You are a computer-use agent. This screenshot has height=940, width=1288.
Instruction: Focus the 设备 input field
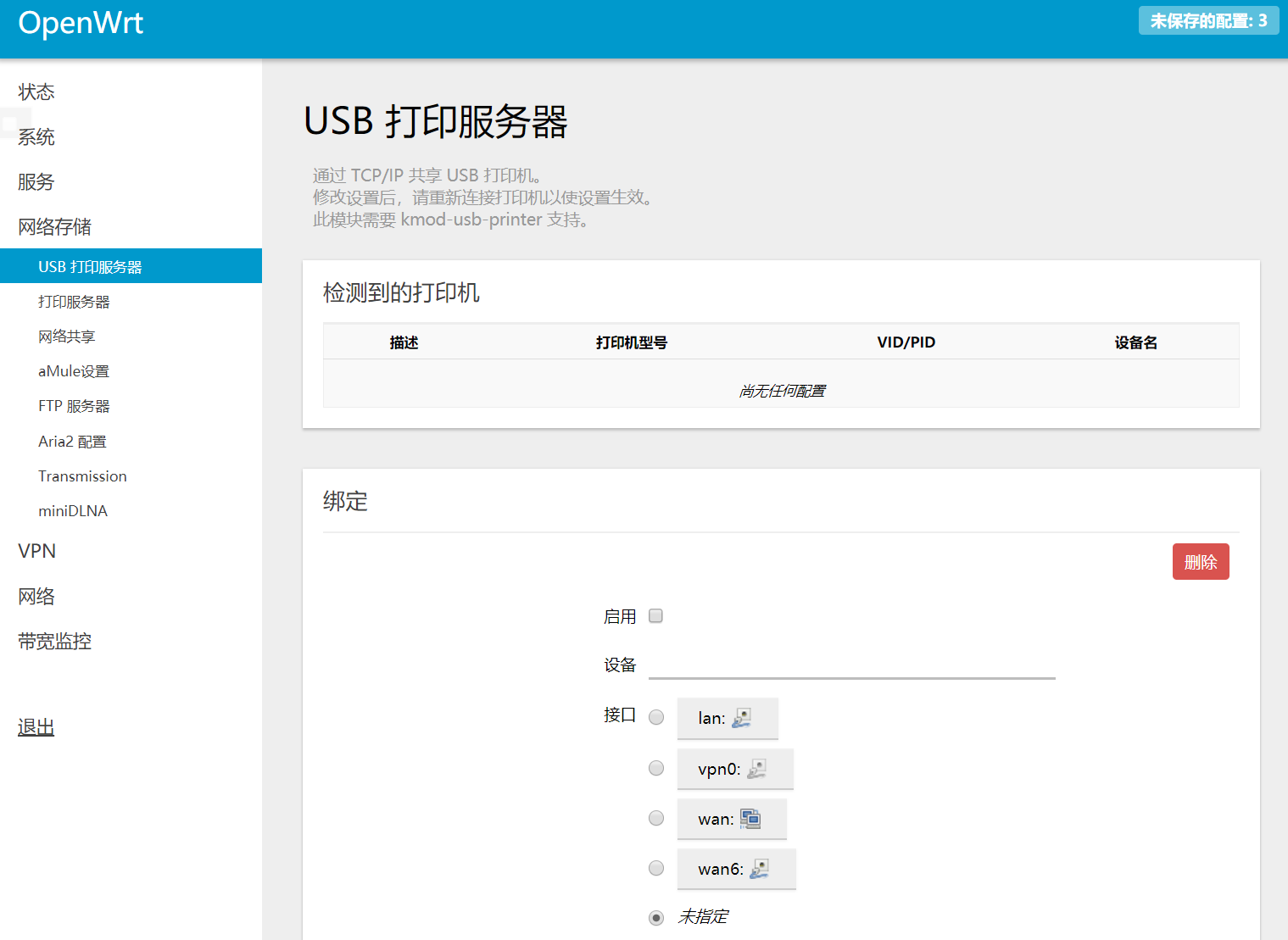pyautogui.click(x=851, y=665)
